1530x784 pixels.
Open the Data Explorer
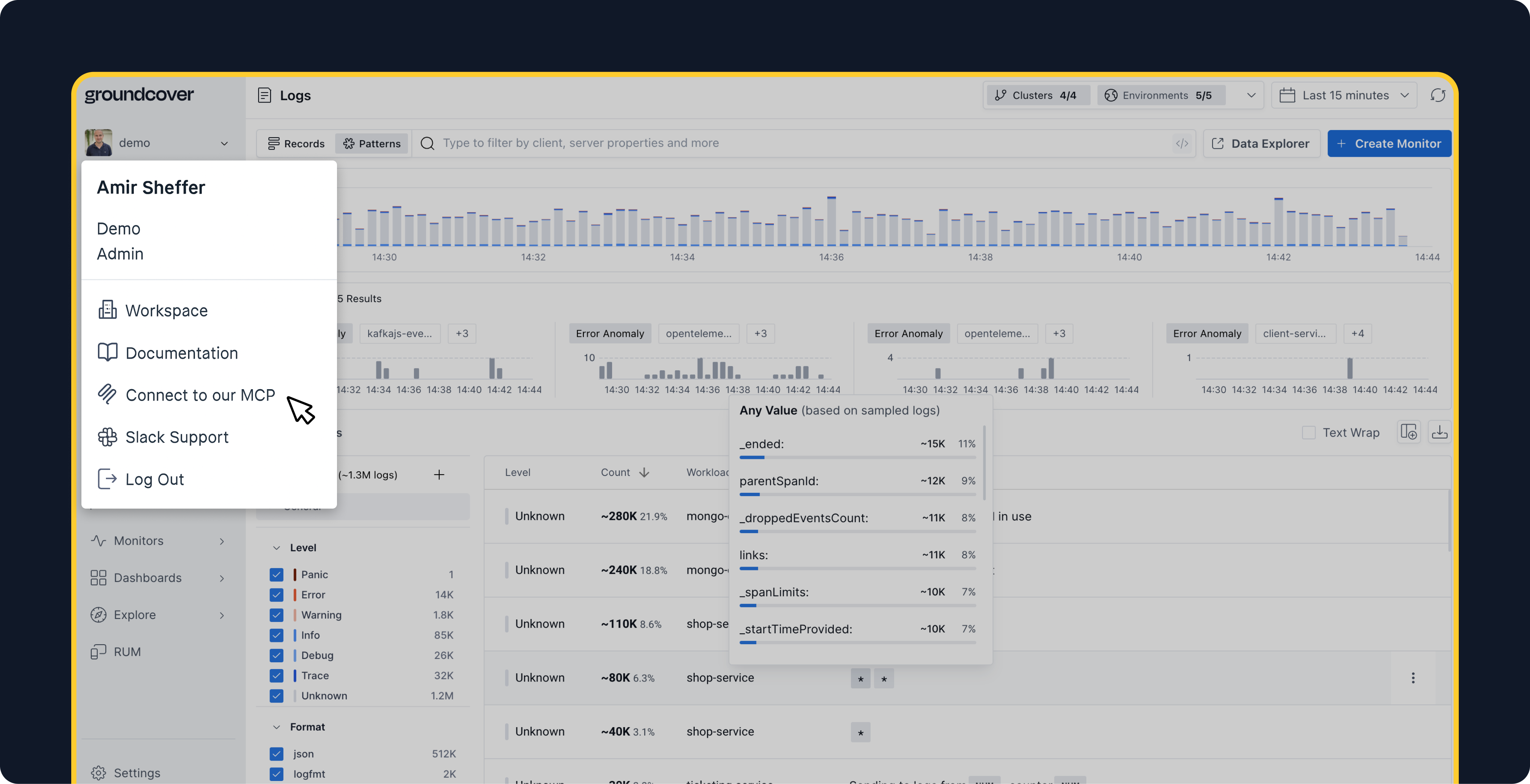(1261, 144)
